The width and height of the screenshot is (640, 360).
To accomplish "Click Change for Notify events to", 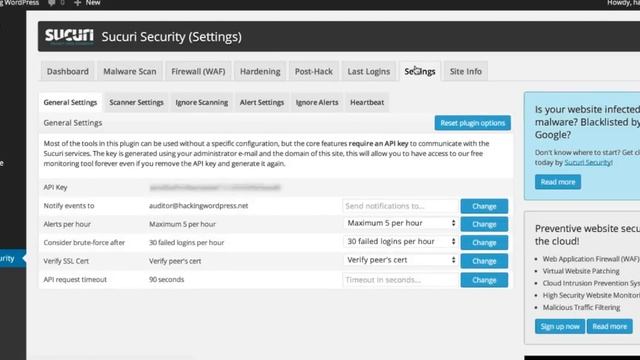I will (484, 206).
